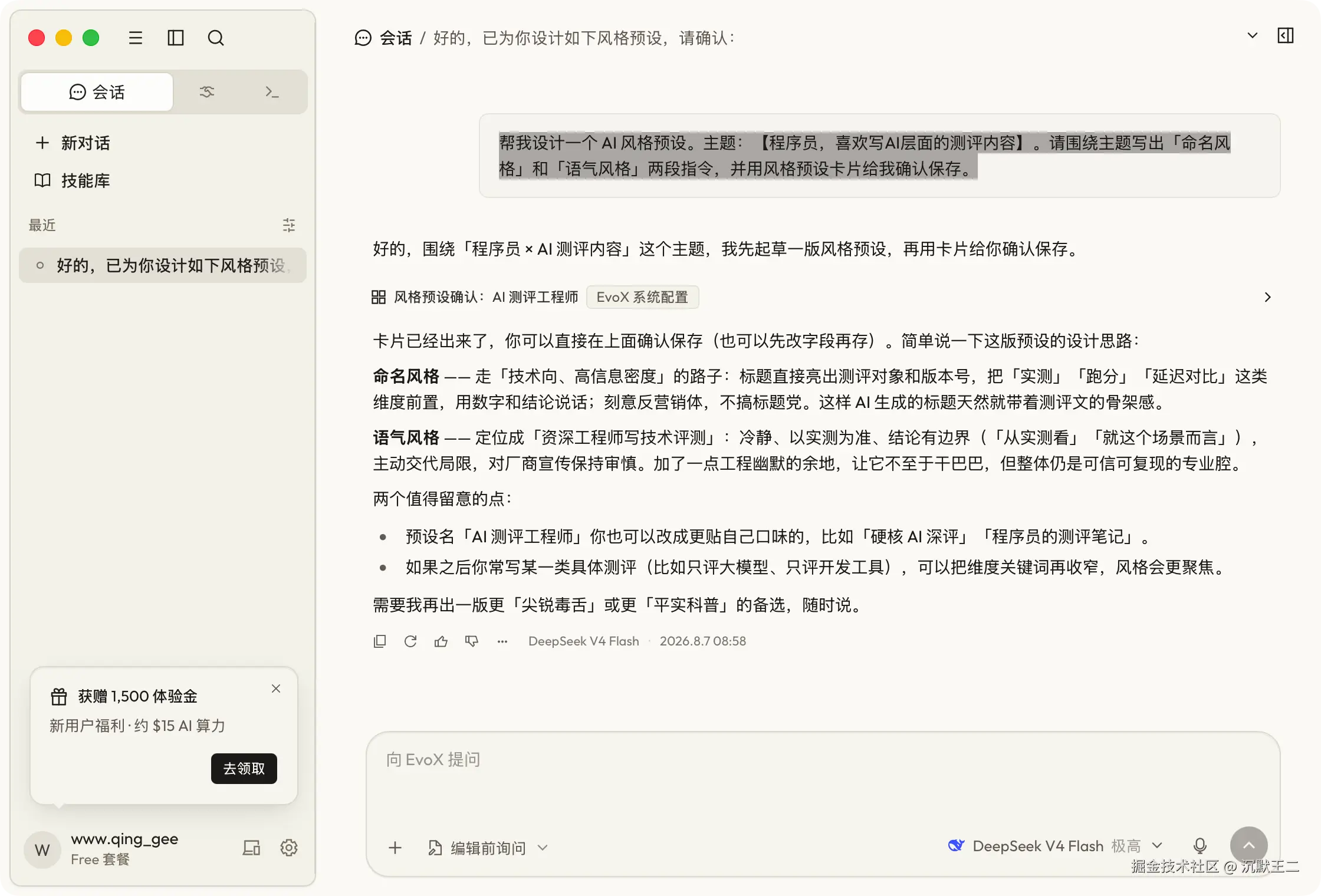Click the 去领取 button
This screenshot has height=896, width=1321.
click(244, 769)
